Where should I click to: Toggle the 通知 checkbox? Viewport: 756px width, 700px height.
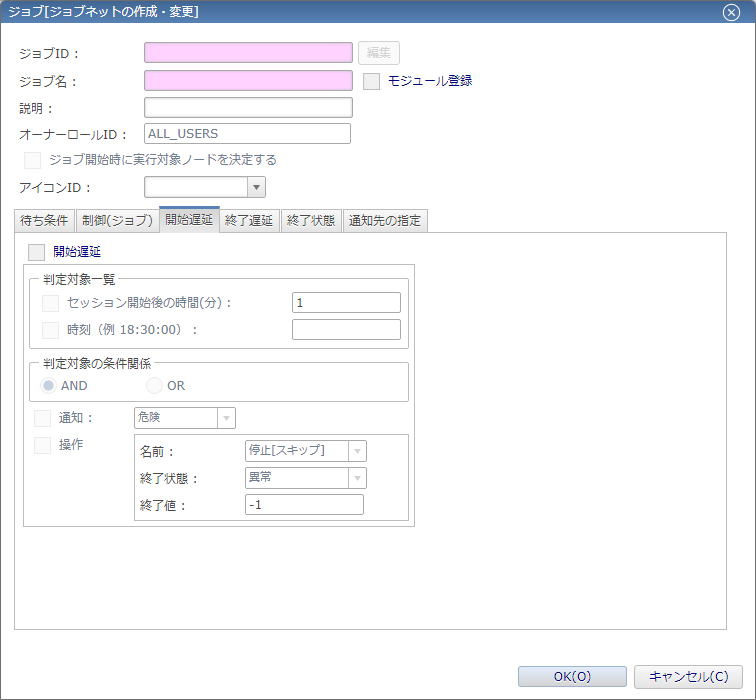[x=42, y=418]
